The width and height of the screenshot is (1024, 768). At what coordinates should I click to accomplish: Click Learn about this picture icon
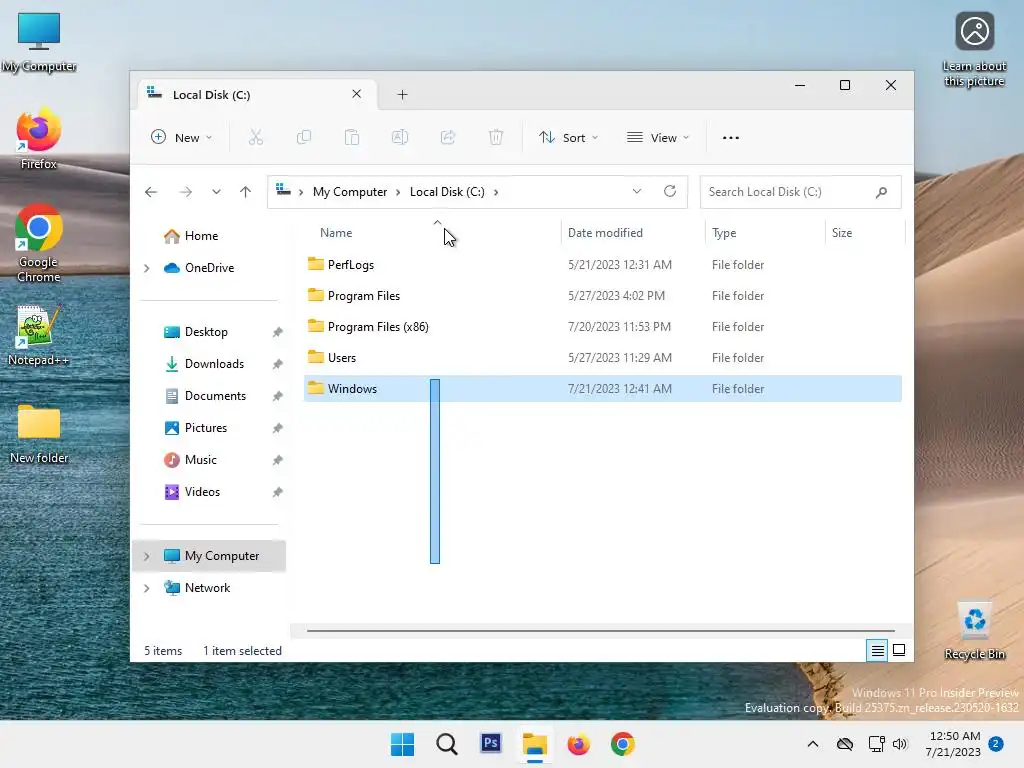(974, 49)
